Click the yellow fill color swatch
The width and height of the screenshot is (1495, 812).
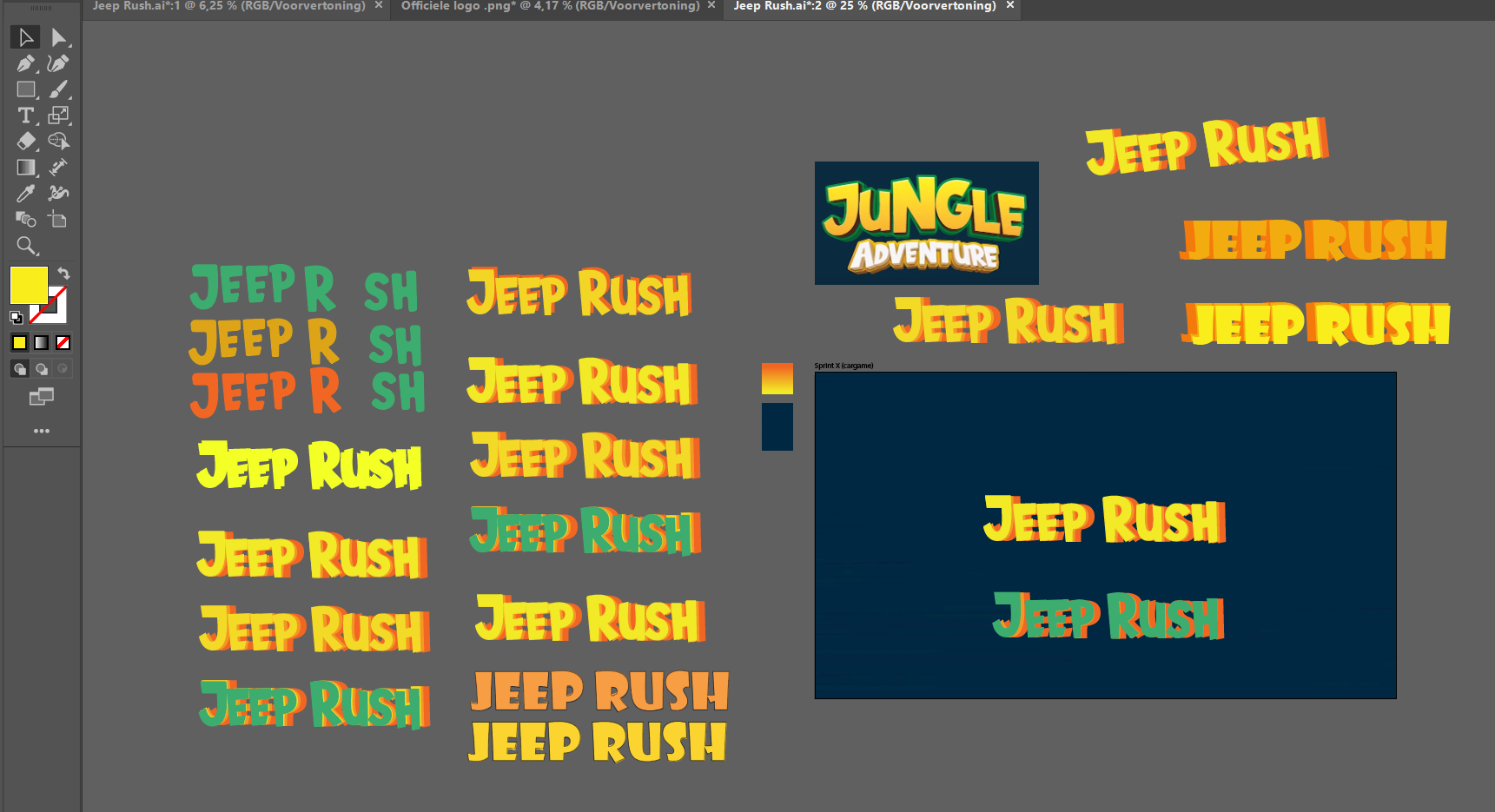click(28, 285)
